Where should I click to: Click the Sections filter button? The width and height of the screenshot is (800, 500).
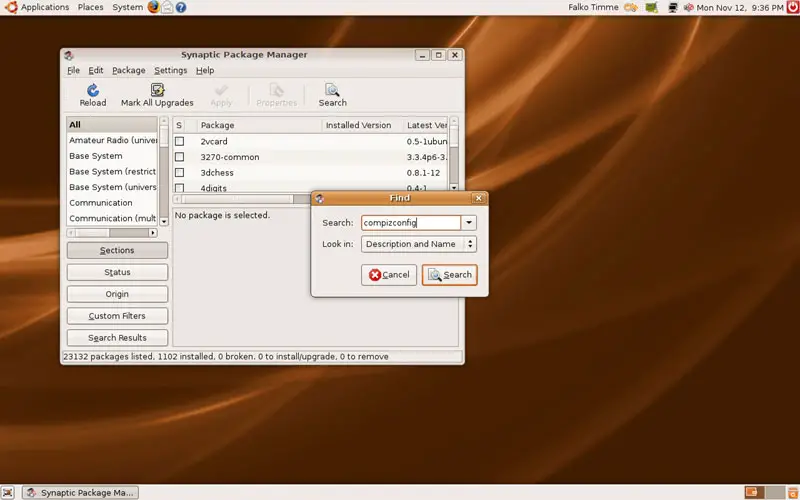[x=117, y=251]
